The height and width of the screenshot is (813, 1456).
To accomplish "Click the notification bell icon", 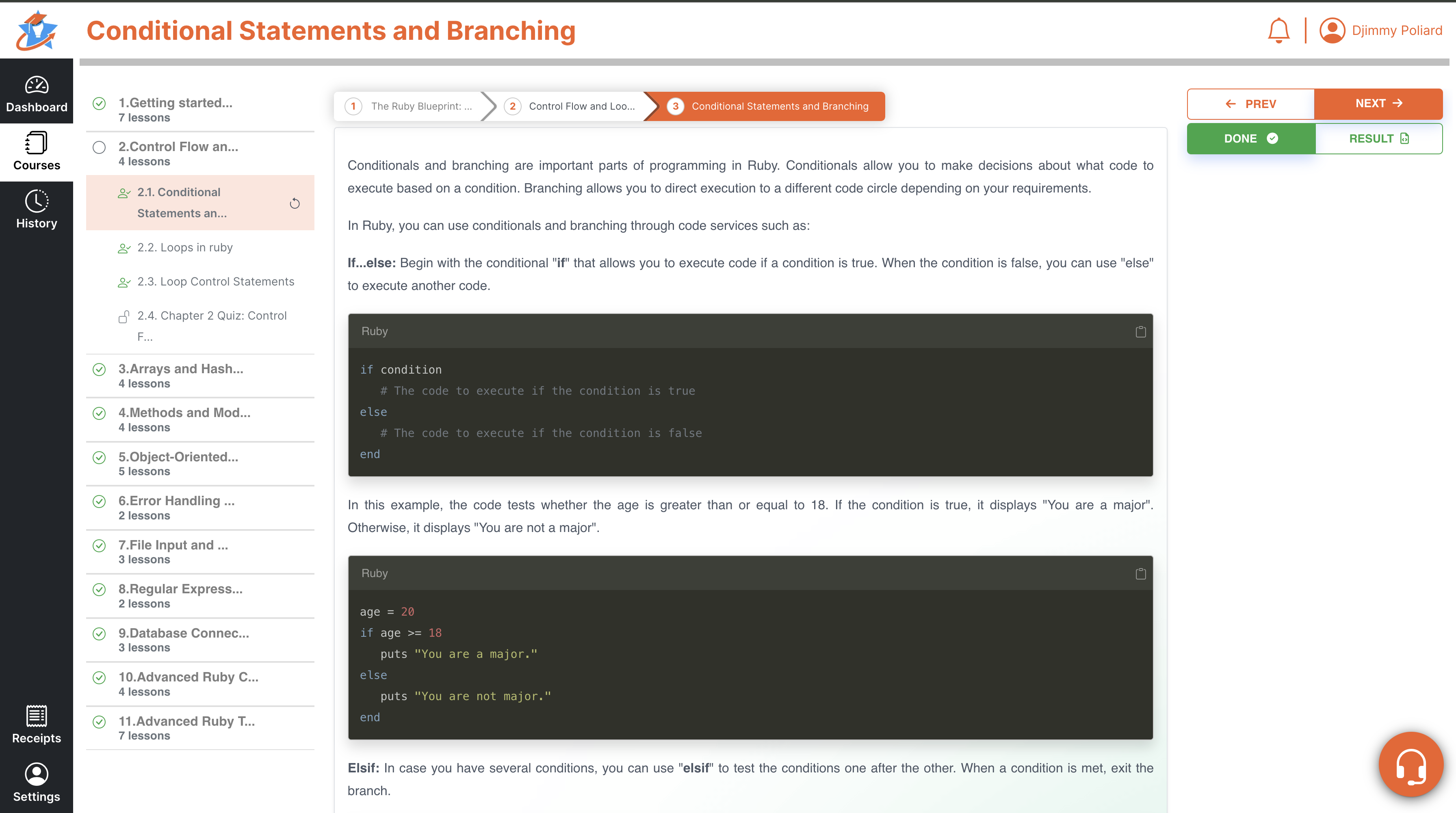I will (1278, 30).
